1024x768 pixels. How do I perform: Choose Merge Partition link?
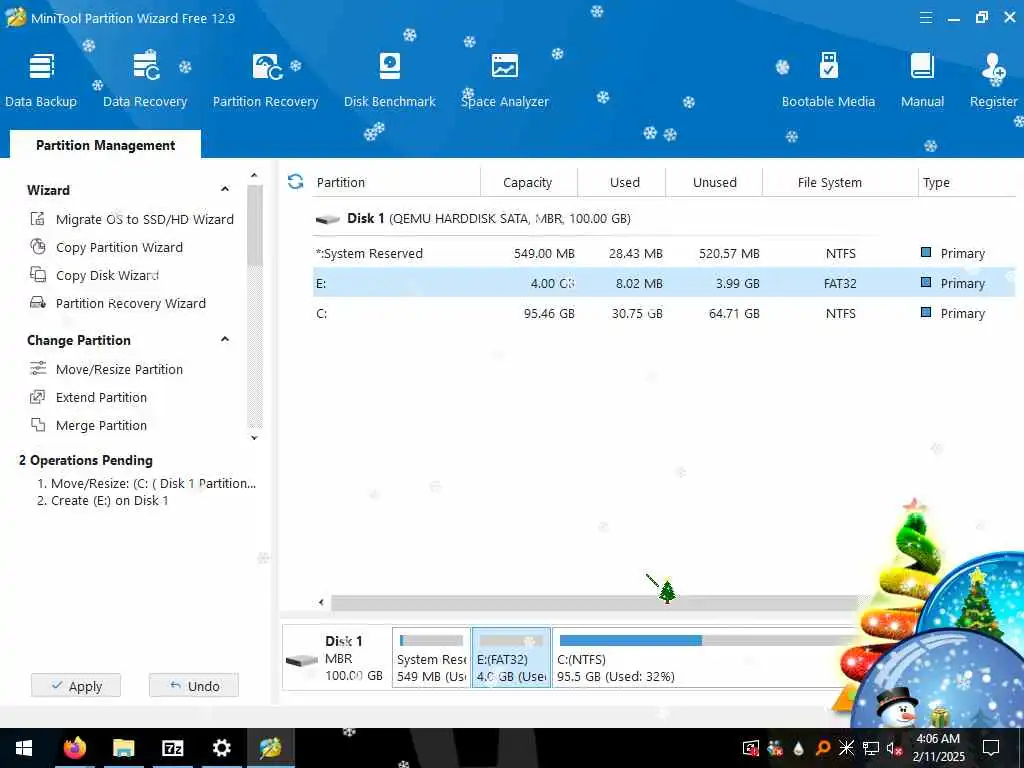coord(101,426)
